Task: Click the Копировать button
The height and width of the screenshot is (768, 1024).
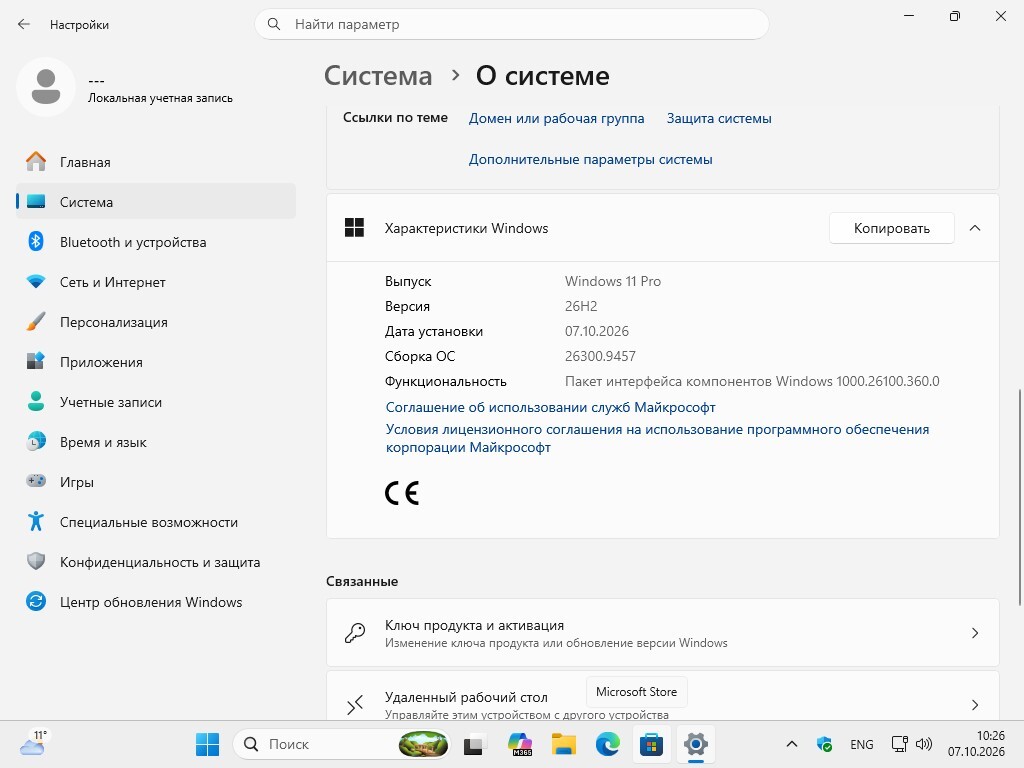Action: click(891, 228)
